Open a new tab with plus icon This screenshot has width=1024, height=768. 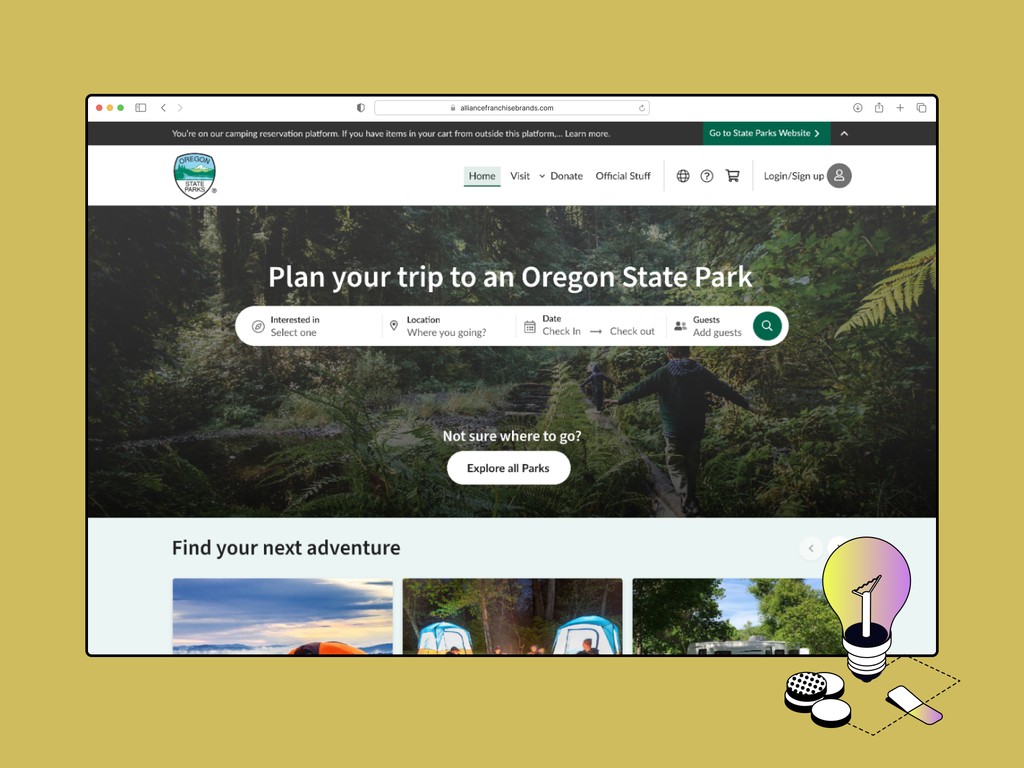pos(900,108)
